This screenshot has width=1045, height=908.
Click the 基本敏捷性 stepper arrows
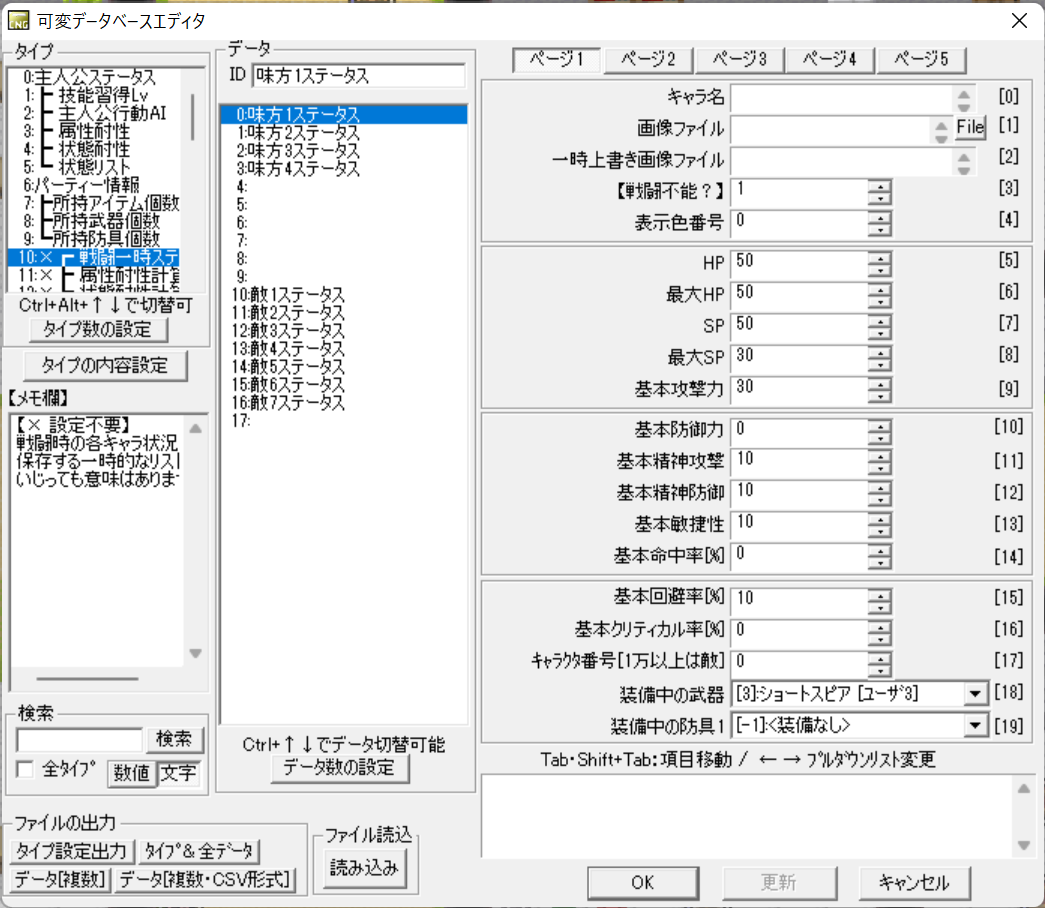pos(880,525)
